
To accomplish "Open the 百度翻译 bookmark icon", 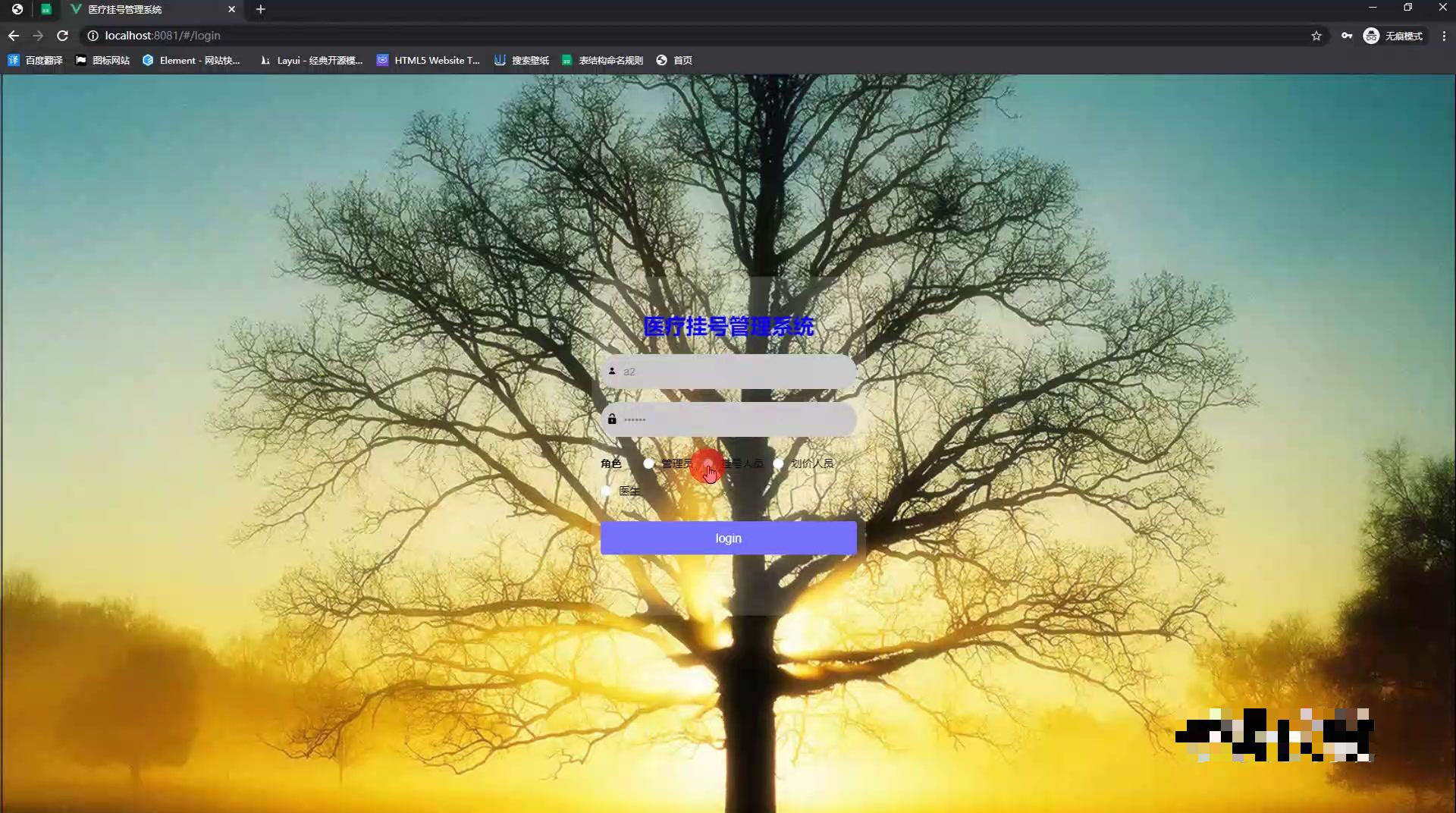I will tap(14, 60).
